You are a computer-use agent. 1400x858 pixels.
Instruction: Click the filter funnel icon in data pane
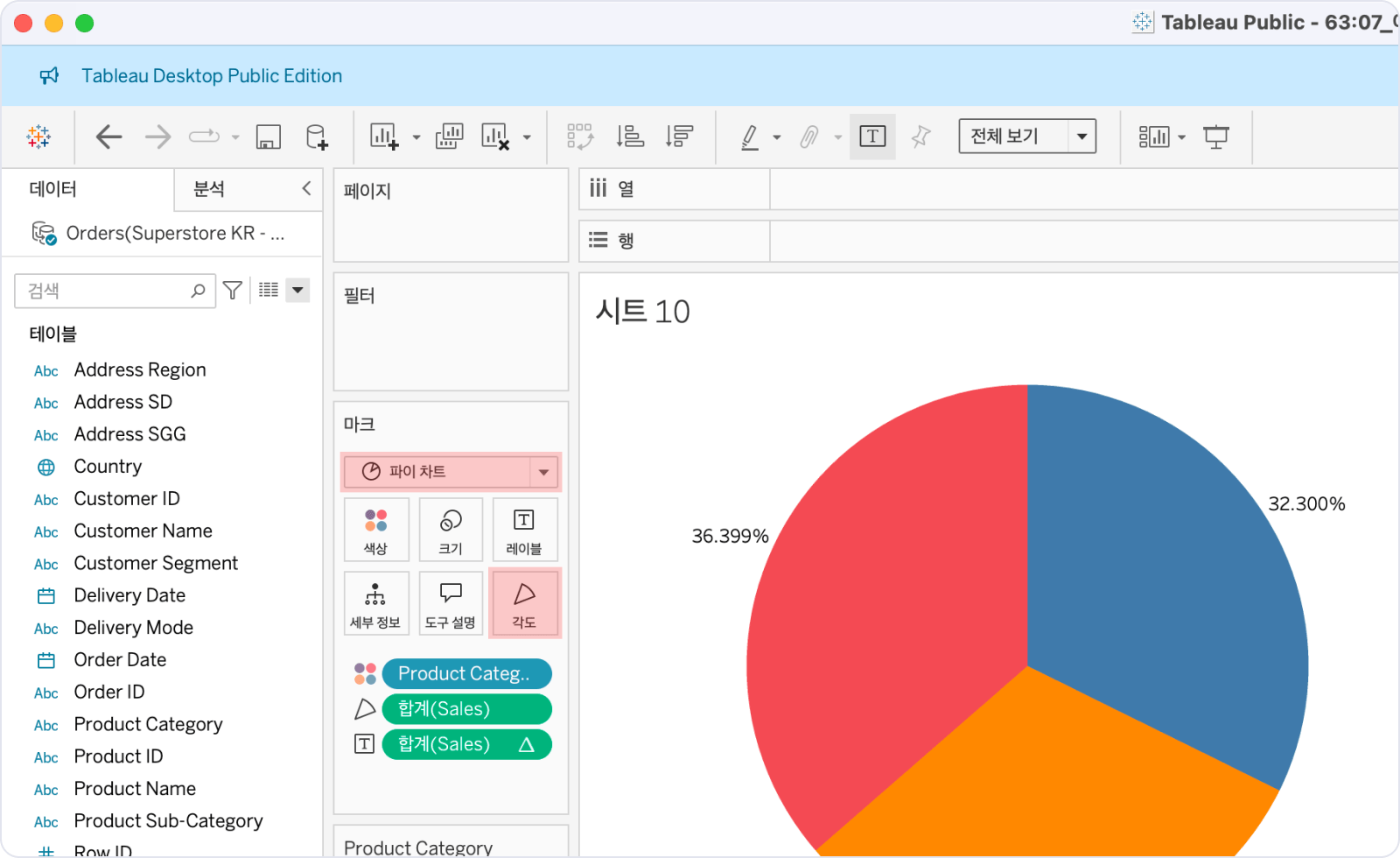click(233, 290)
